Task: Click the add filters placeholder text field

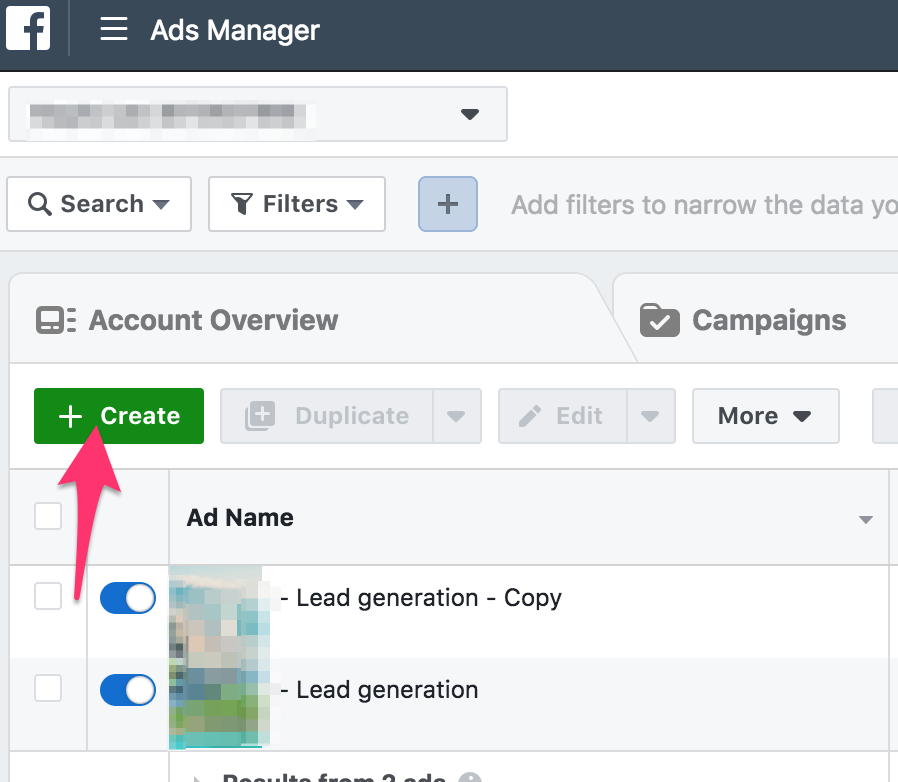Action: (x=704, y=205)
